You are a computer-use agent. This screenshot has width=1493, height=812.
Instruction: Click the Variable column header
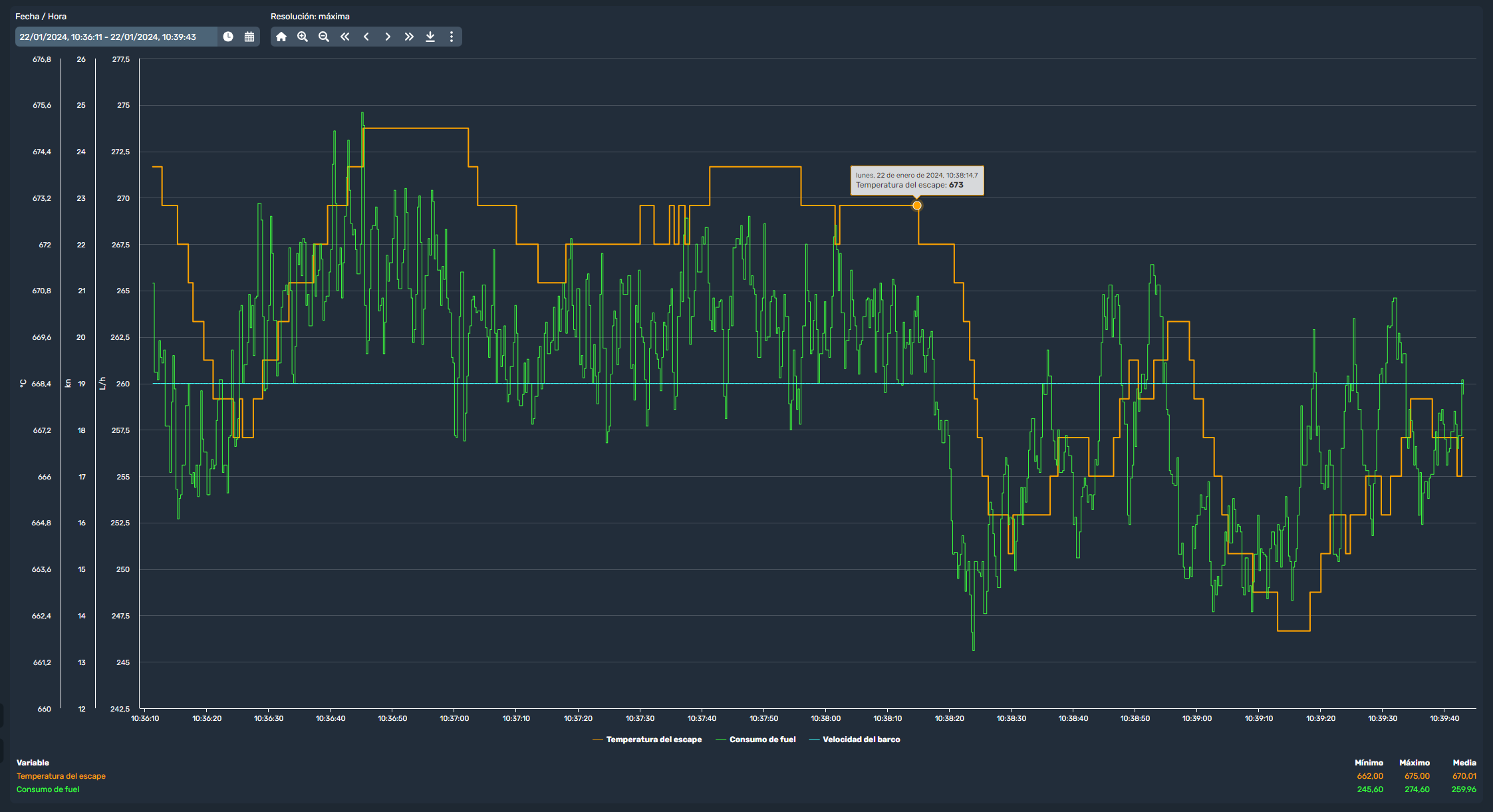point(33,763)
